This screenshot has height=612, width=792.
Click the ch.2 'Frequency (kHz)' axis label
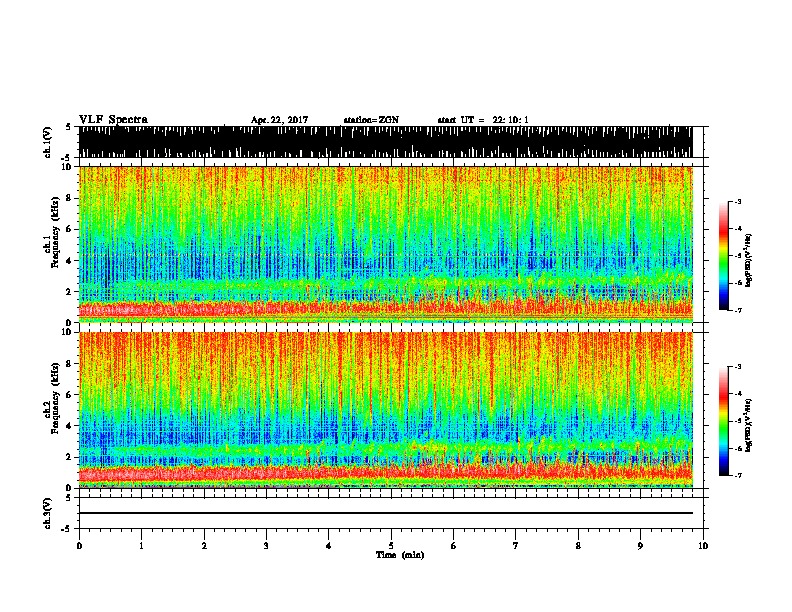point(57,398)
